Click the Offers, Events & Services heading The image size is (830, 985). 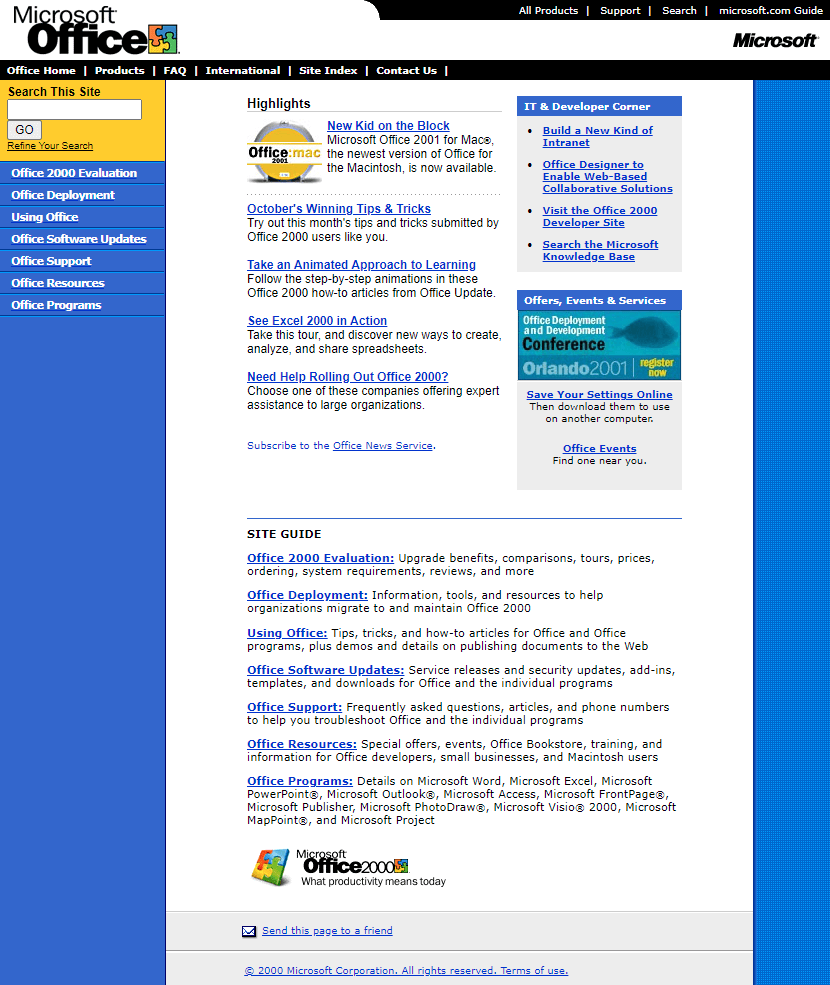595,300
